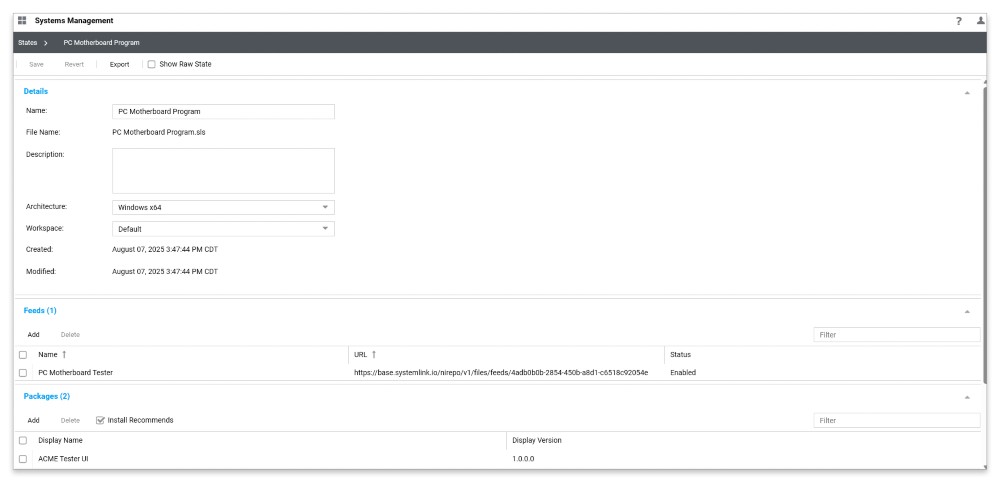This screenshot has width=1000, height=483.
Task: Click the Modified date value
Action: click(165, 271)
